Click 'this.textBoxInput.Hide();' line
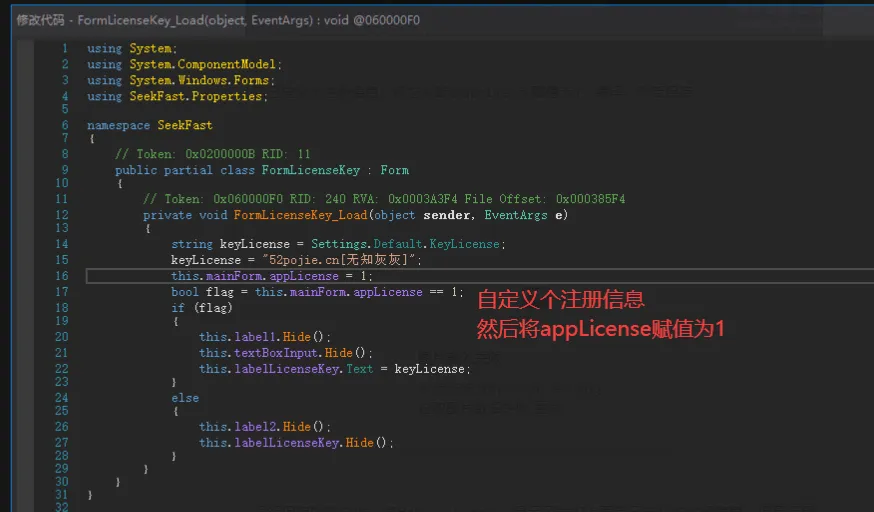 coord(286,353)
